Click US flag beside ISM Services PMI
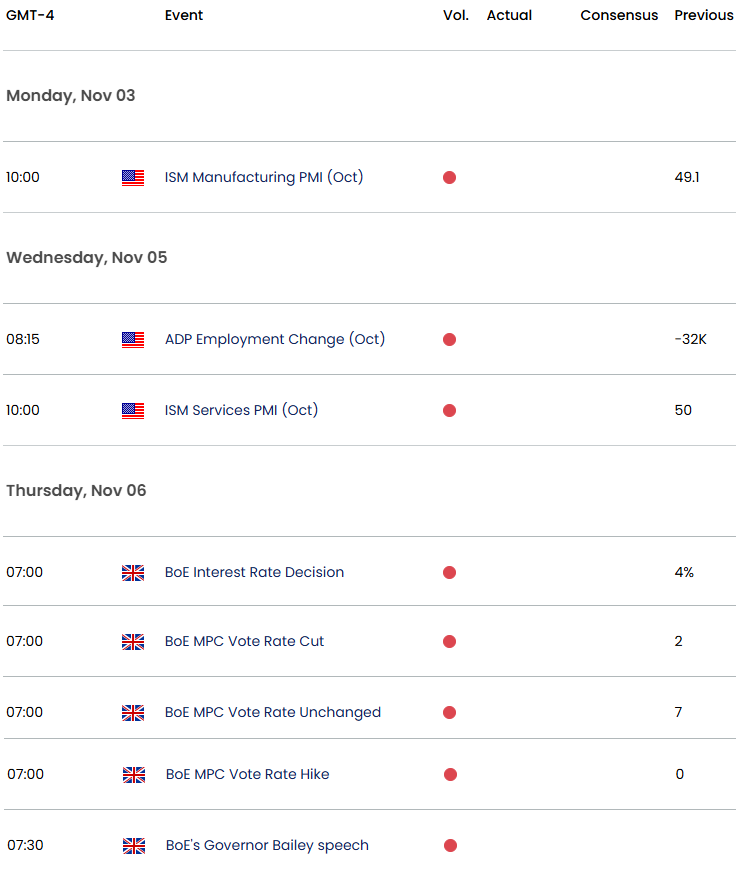This screenshot has height=873, width=736. tap(133, 411)
